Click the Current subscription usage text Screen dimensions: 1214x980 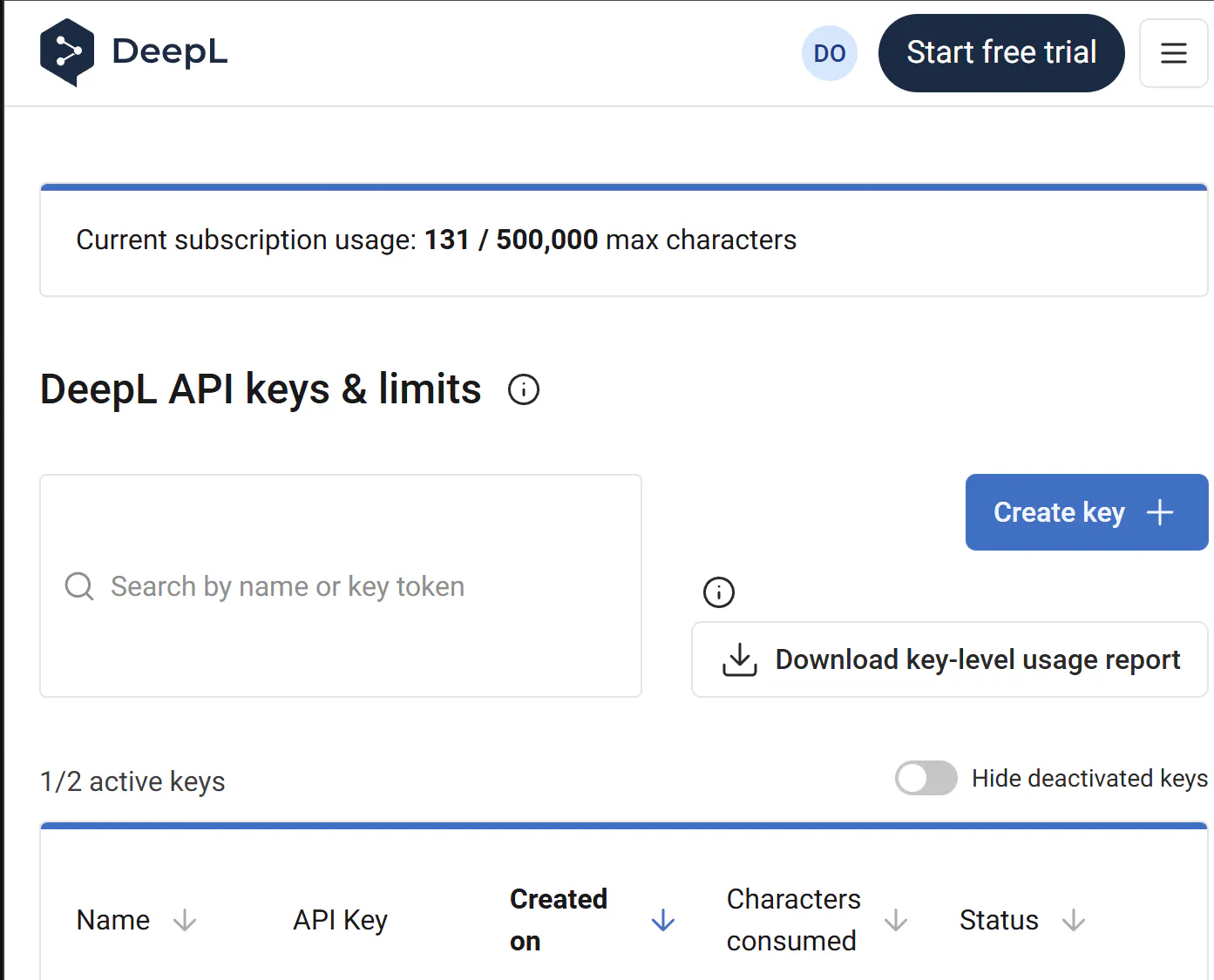(x=437, y=240)
